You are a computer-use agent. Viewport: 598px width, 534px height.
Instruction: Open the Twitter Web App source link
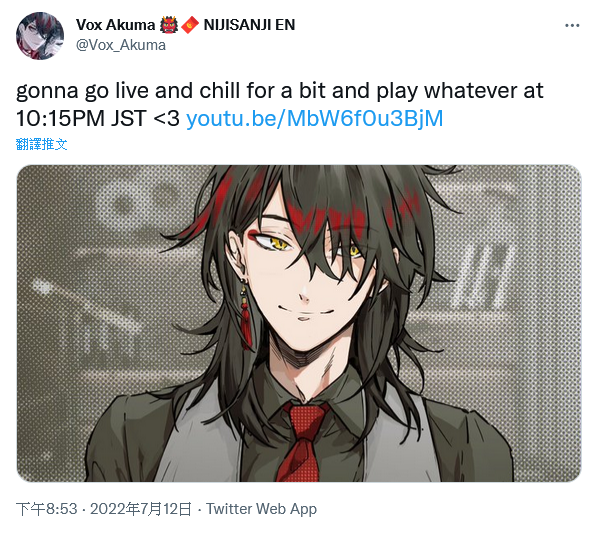click(x=261, y=509)
